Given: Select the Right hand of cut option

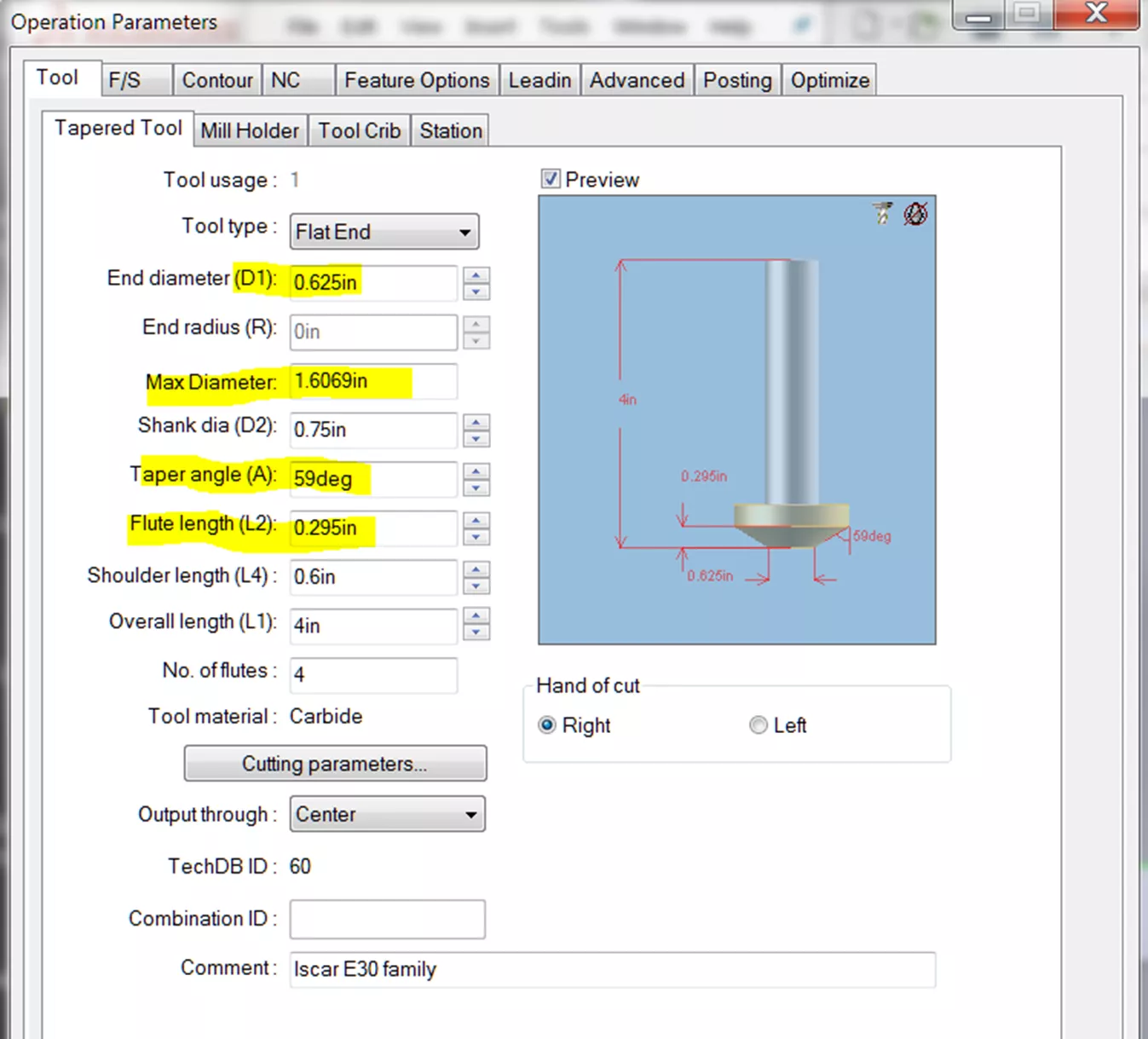Looking at the screenshot, I should pyautogui.click(x=546, y=725).
